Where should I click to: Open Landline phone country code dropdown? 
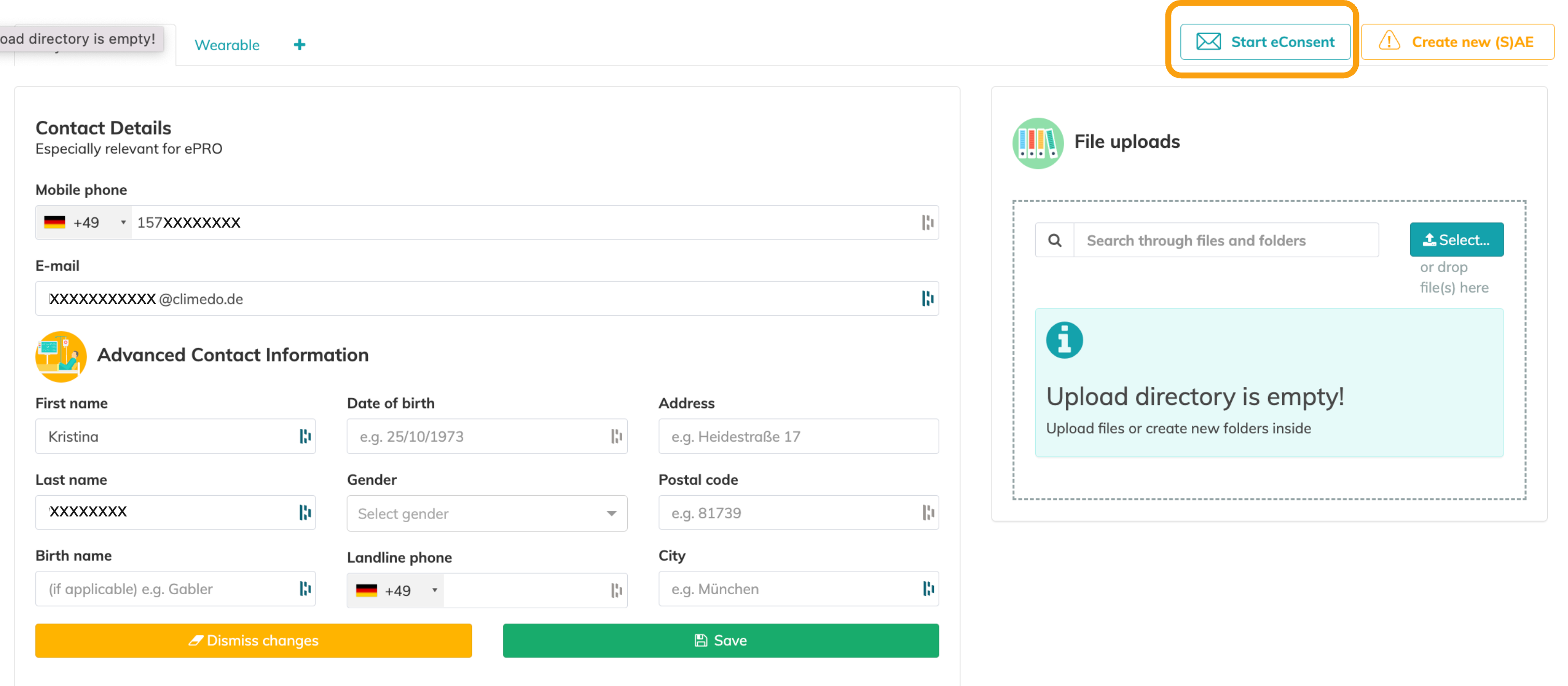pyautogui.click(x=396, y=590)
